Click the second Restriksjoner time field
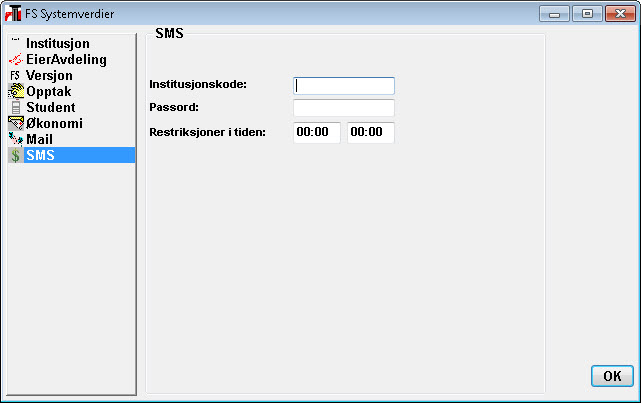 [x=371, y=132]
